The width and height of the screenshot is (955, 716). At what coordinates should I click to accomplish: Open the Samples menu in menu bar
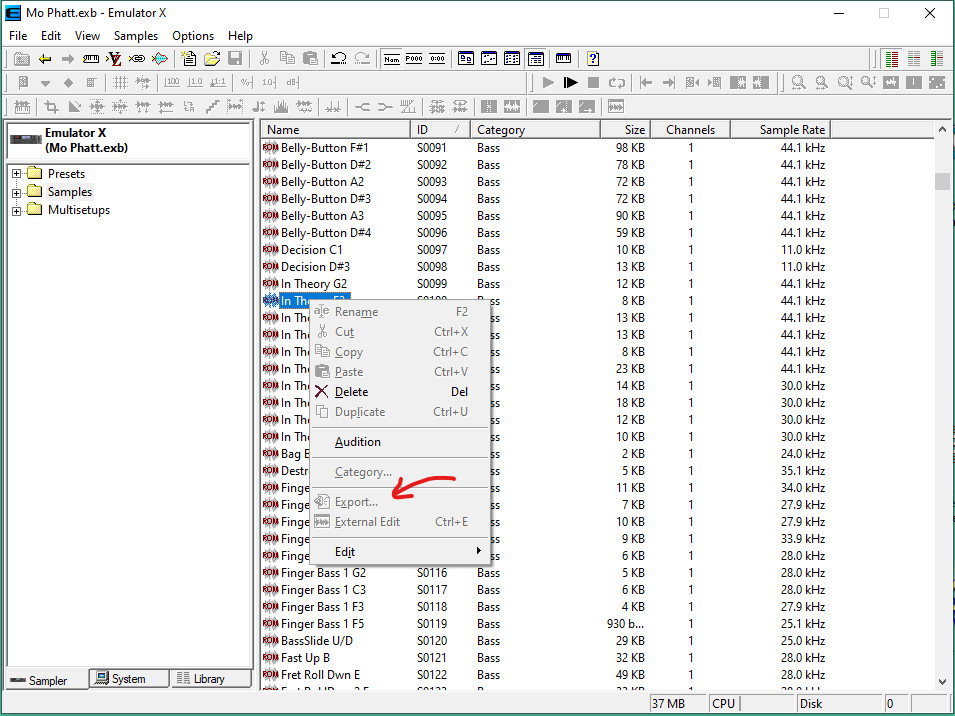click(x=136, y=35)
